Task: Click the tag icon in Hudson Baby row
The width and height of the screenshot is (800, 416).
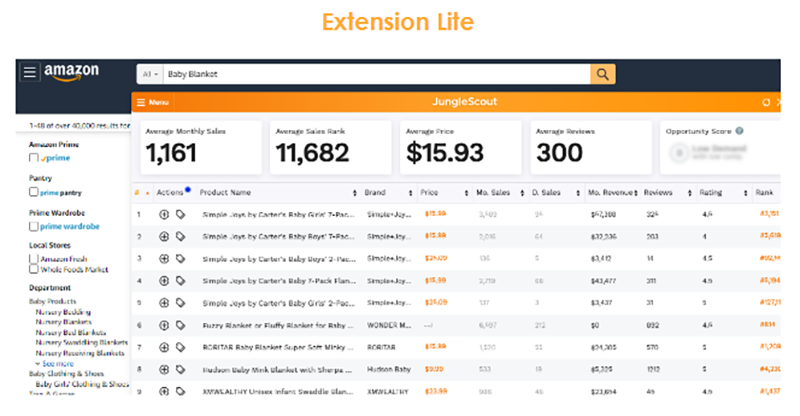Action: (x=181, y=369)
